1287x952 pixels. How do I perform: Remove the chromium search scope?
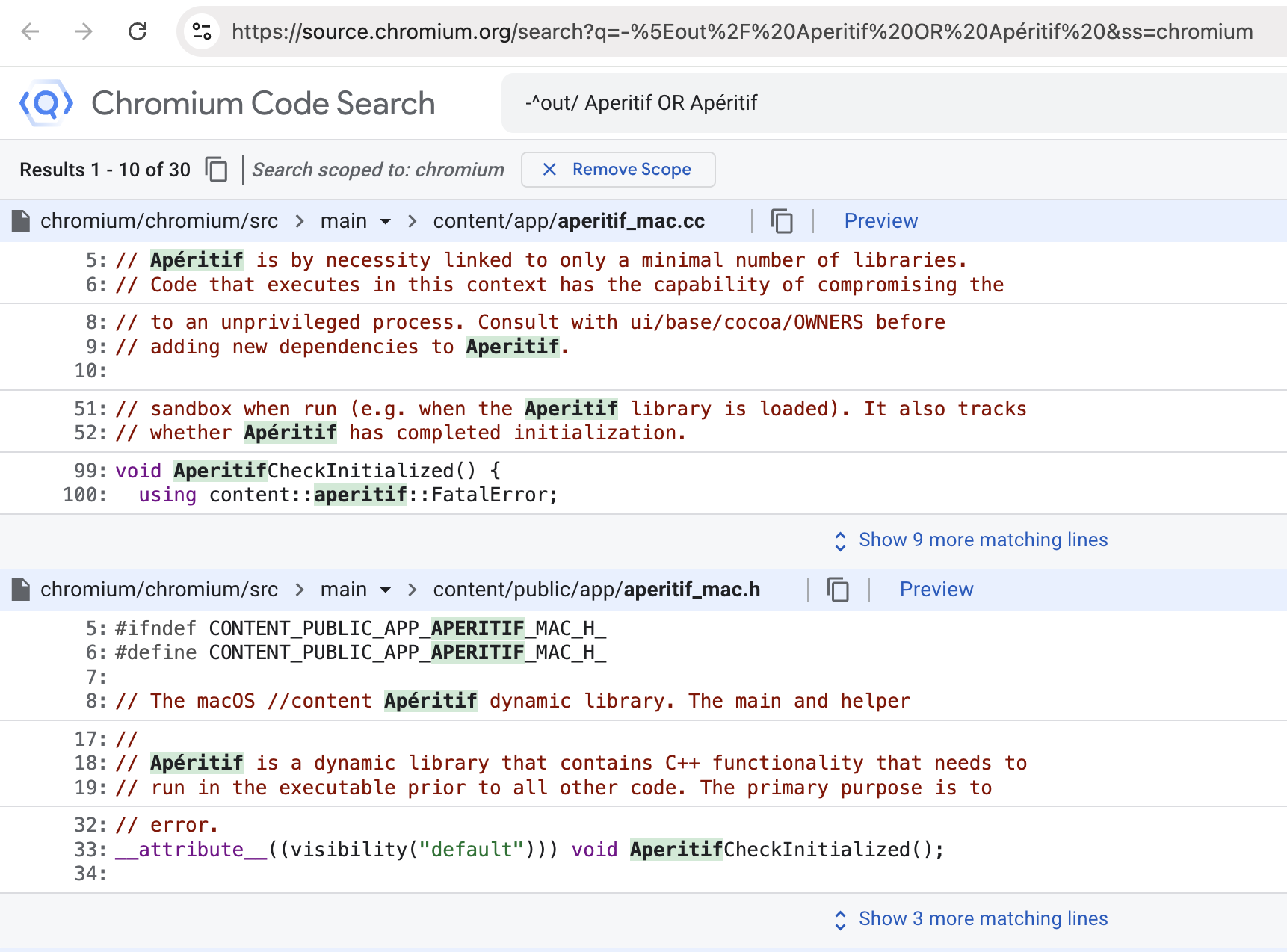pos(618,170)
